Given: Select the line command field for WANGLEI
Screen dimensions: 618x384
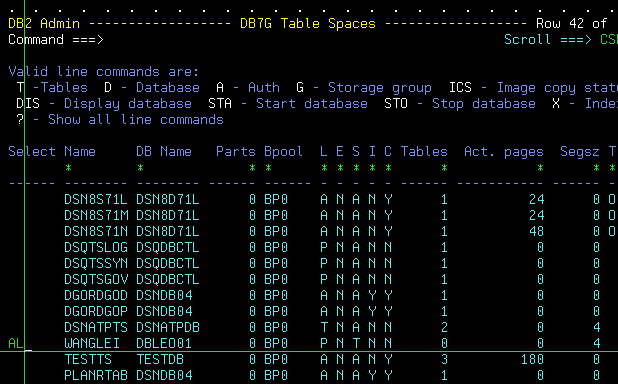Looking at the screenshot, I should [32, 343].
